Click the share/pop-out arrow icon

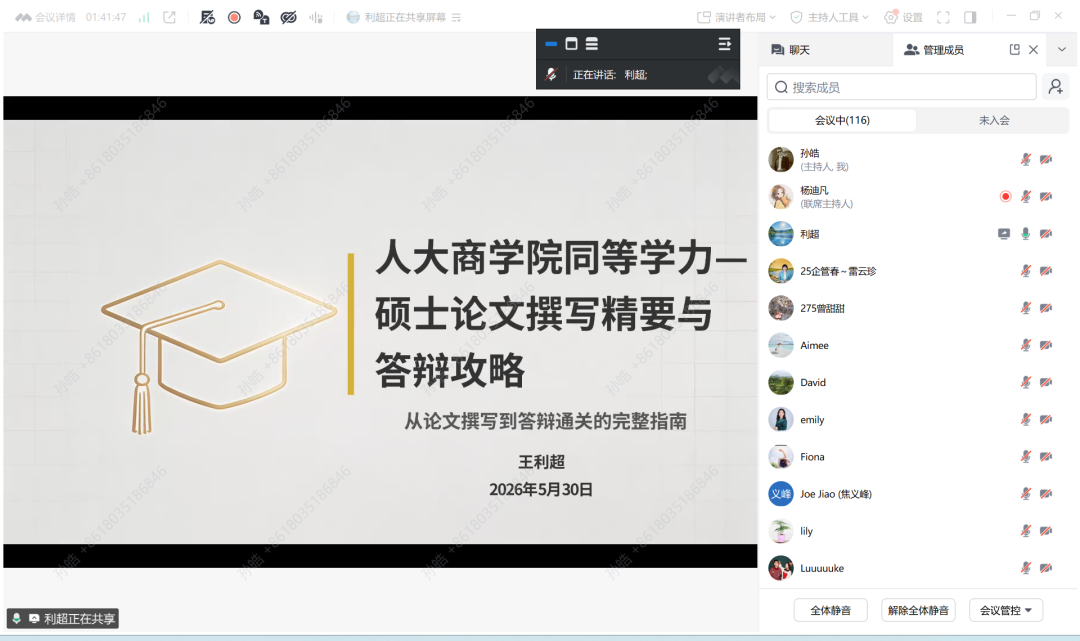(169, 17)
